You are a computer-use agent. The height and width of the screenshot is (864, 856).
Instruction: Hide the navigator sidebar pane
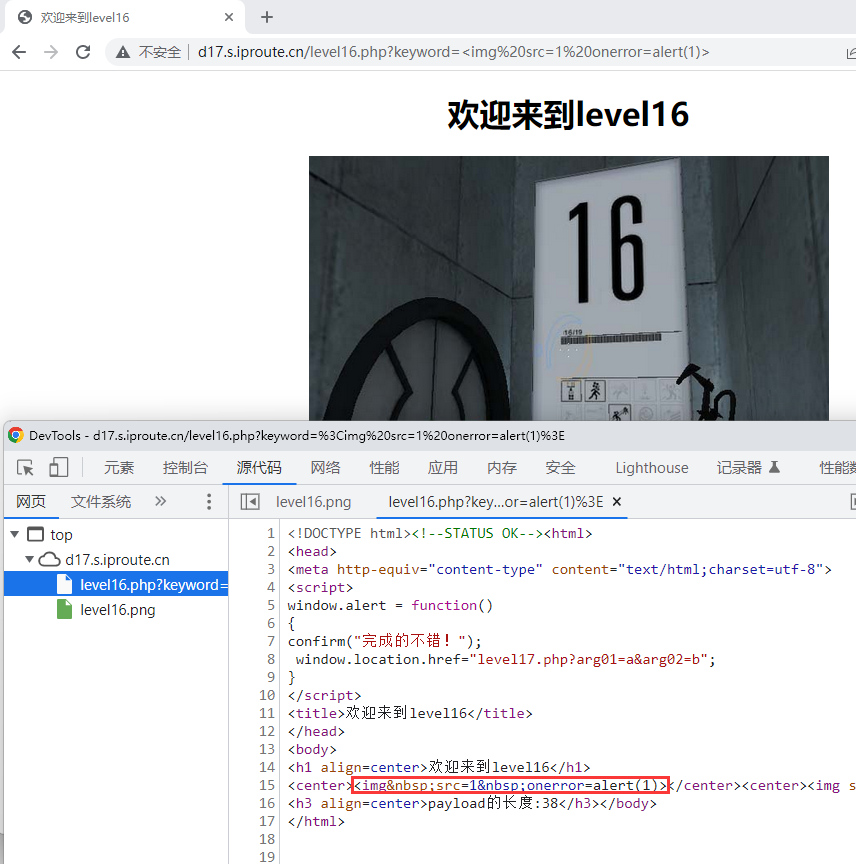(x=250, y=502)
